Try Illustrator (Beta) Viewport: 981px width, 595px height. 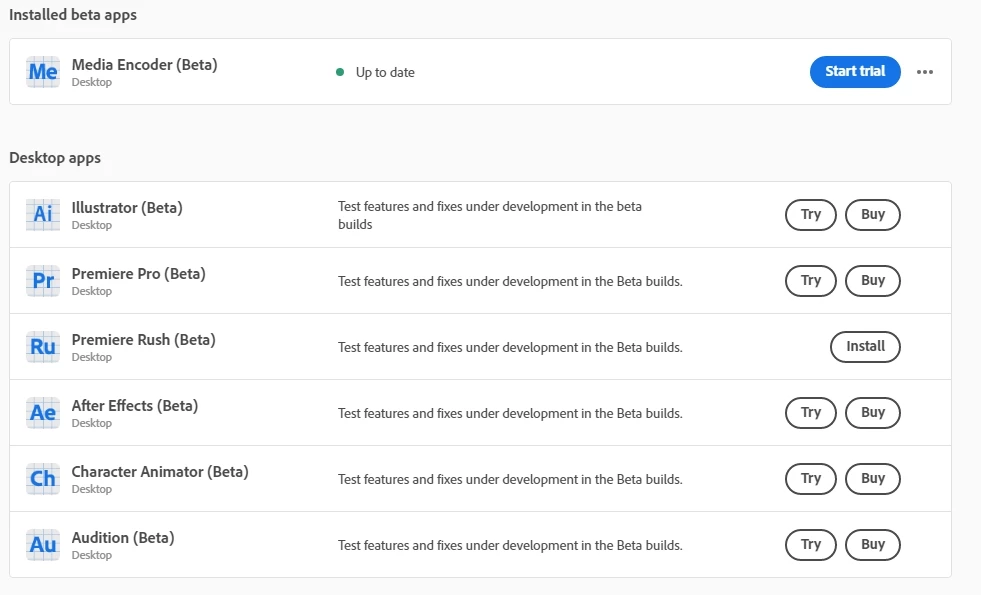click(x=811, y=215)
